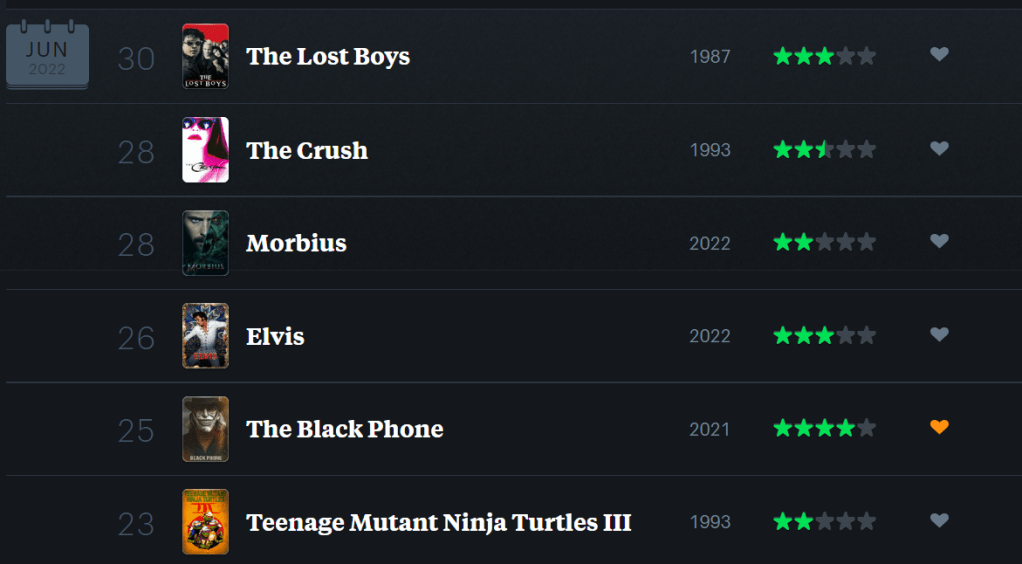Open The Crush poster thumbnail
This screenshot has height=564, width=1022.
point(205,150)
